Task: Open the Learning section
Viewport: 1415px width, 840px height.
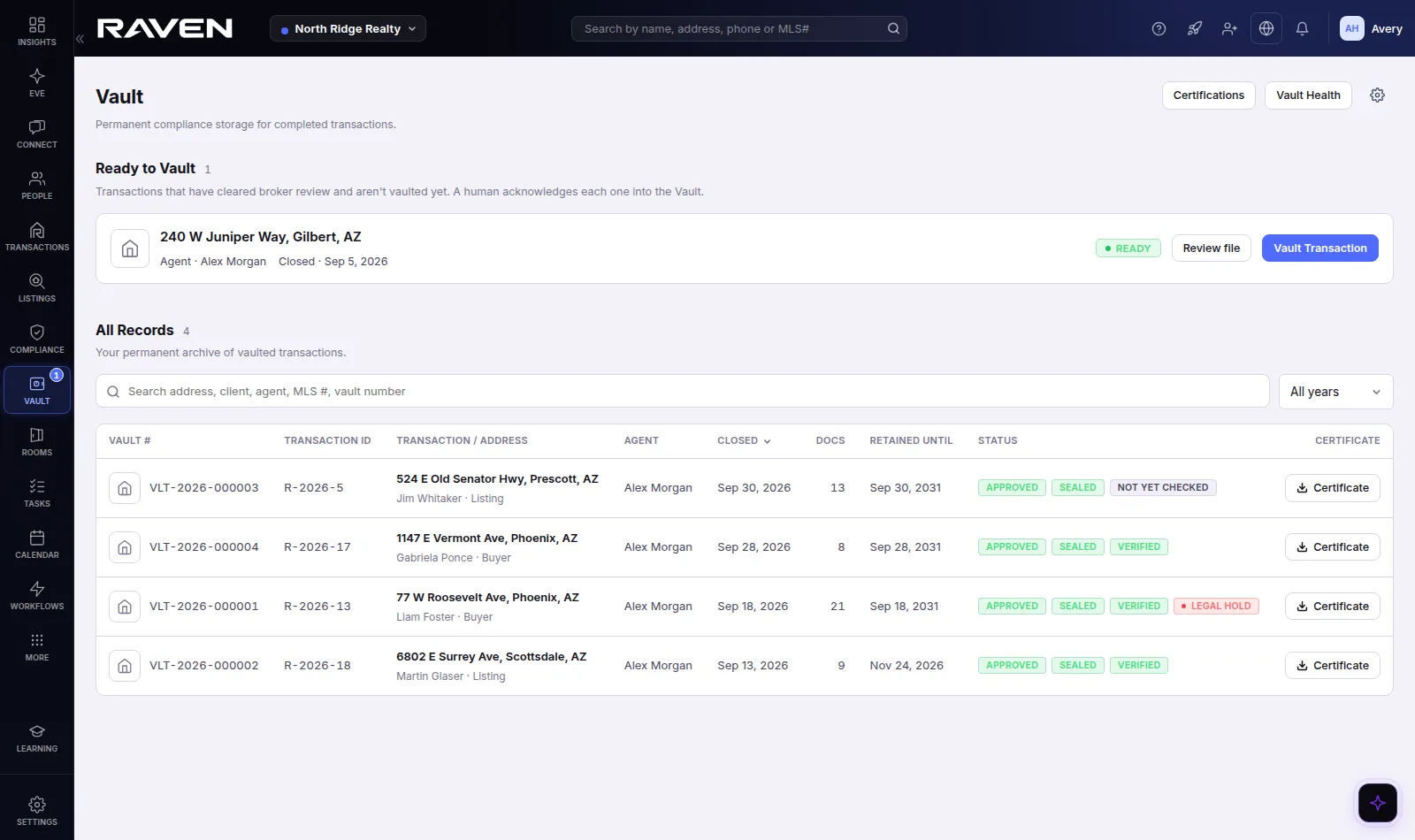Action: pyautogui.click(x=37, y=738)
